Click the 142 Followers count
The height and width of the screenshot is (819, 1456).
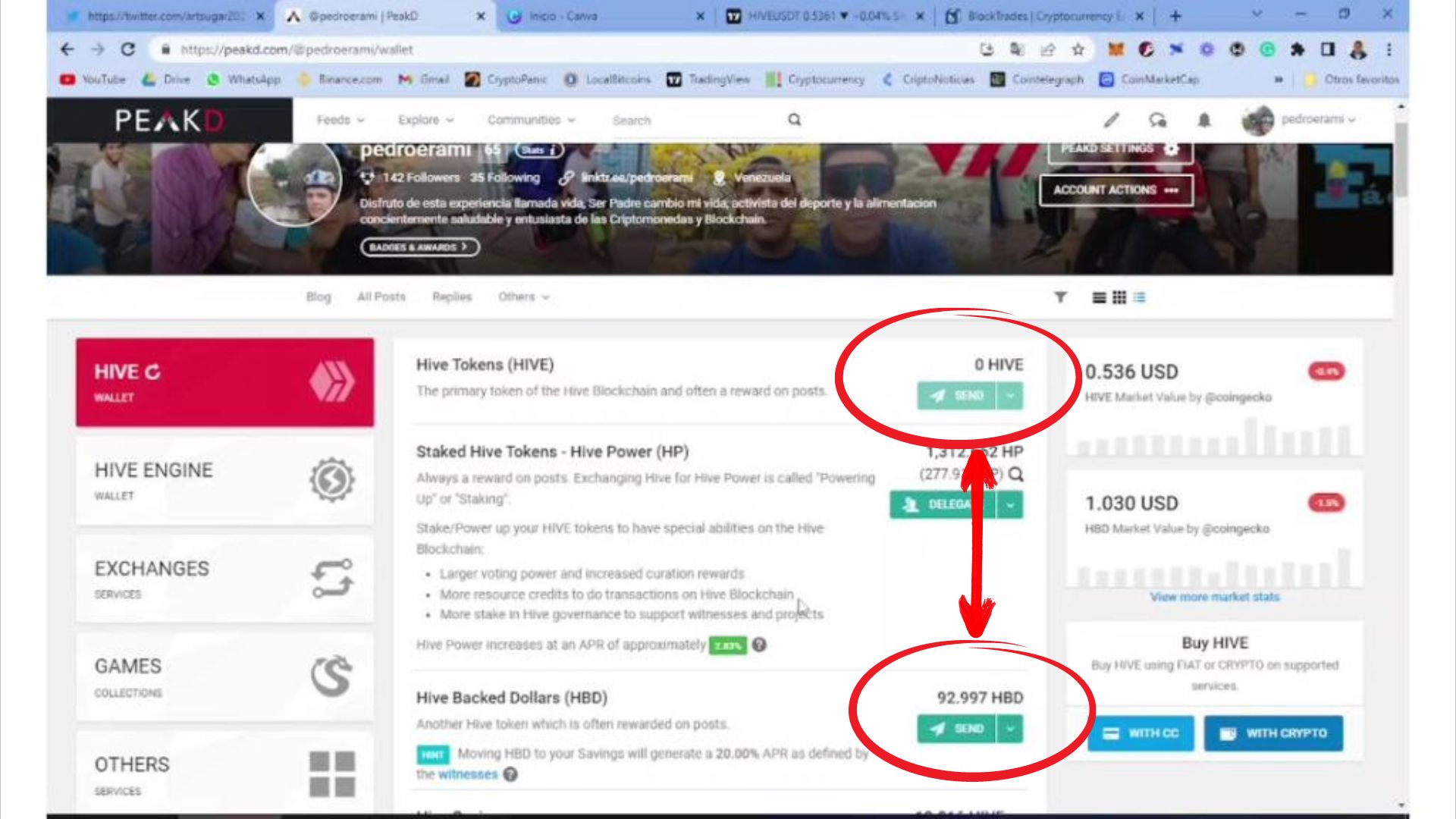point(421,177)
